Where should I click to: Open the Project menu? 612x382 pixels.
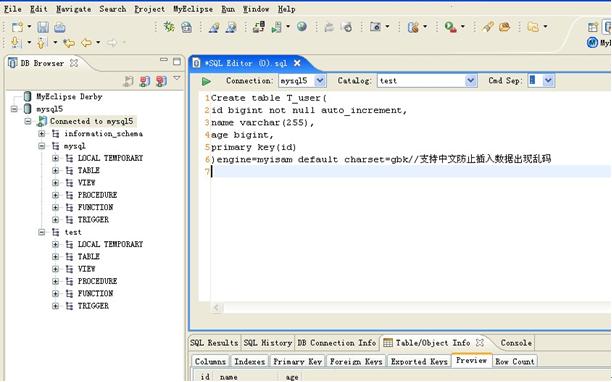(x=149, y=9)
